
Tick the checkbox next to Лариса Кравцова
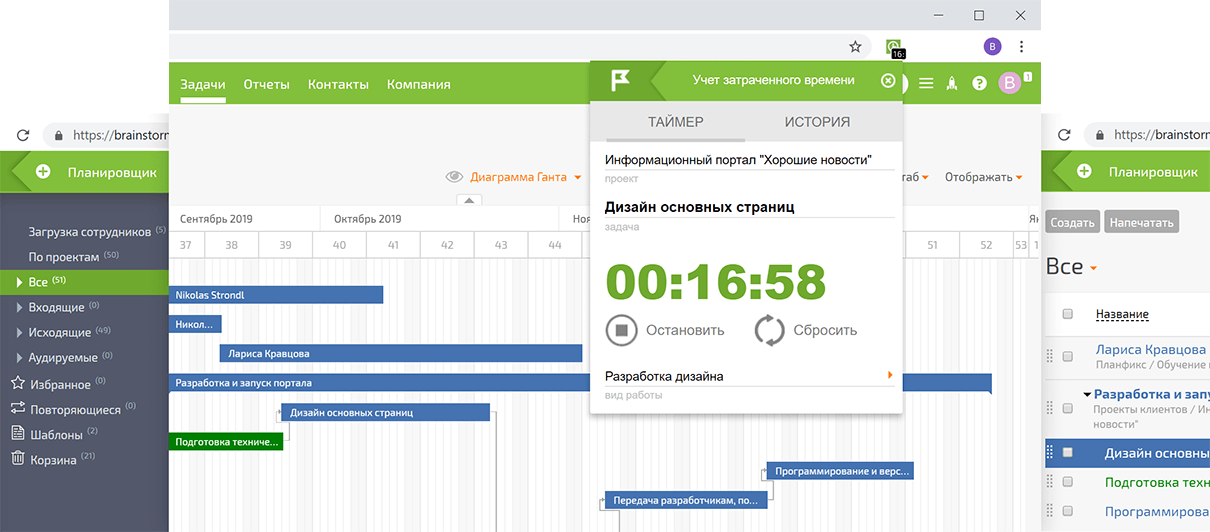1068,356
